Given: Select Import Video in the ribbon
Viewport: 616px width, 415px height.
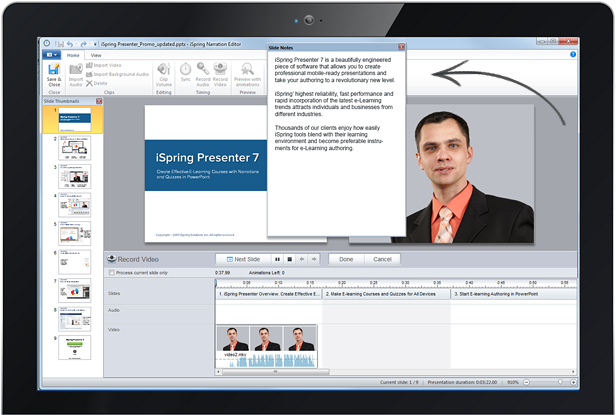Looking at the screenshot, I should coord(104,65).
